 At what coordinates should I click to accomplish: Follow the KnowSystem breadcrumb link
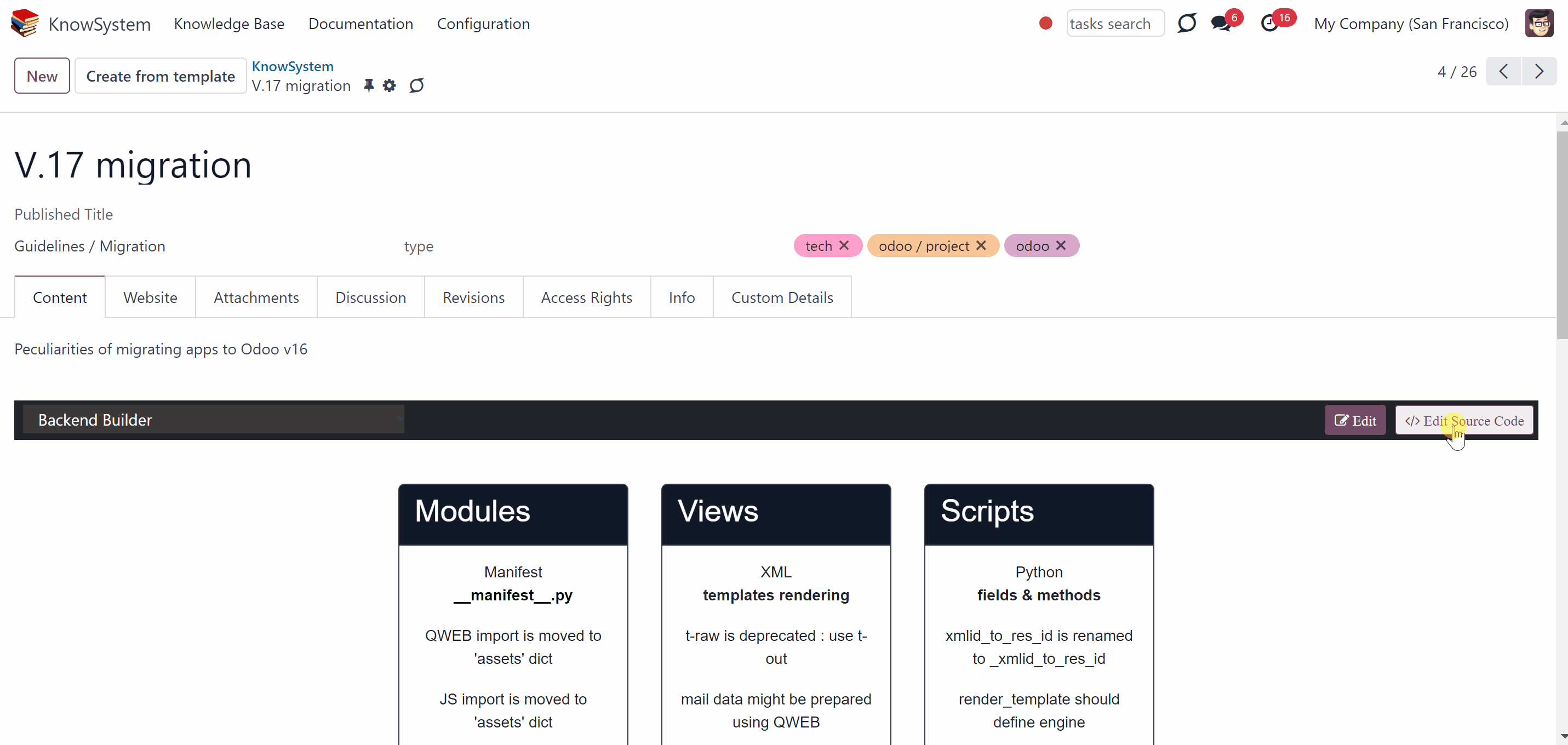pyautogui.click(x=293, y=66)
